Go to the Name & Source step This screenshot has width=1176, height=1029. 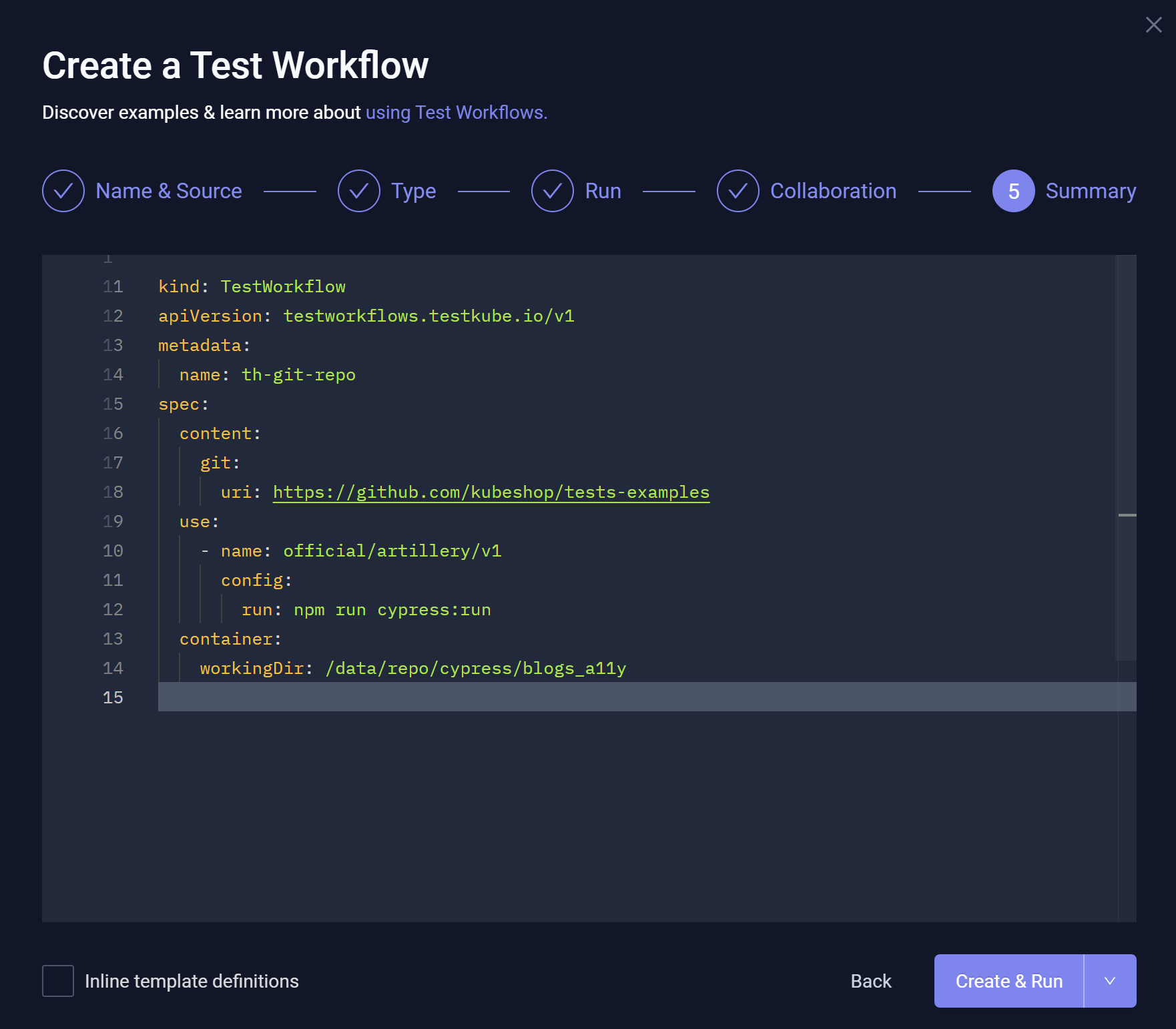coord(169,191)
